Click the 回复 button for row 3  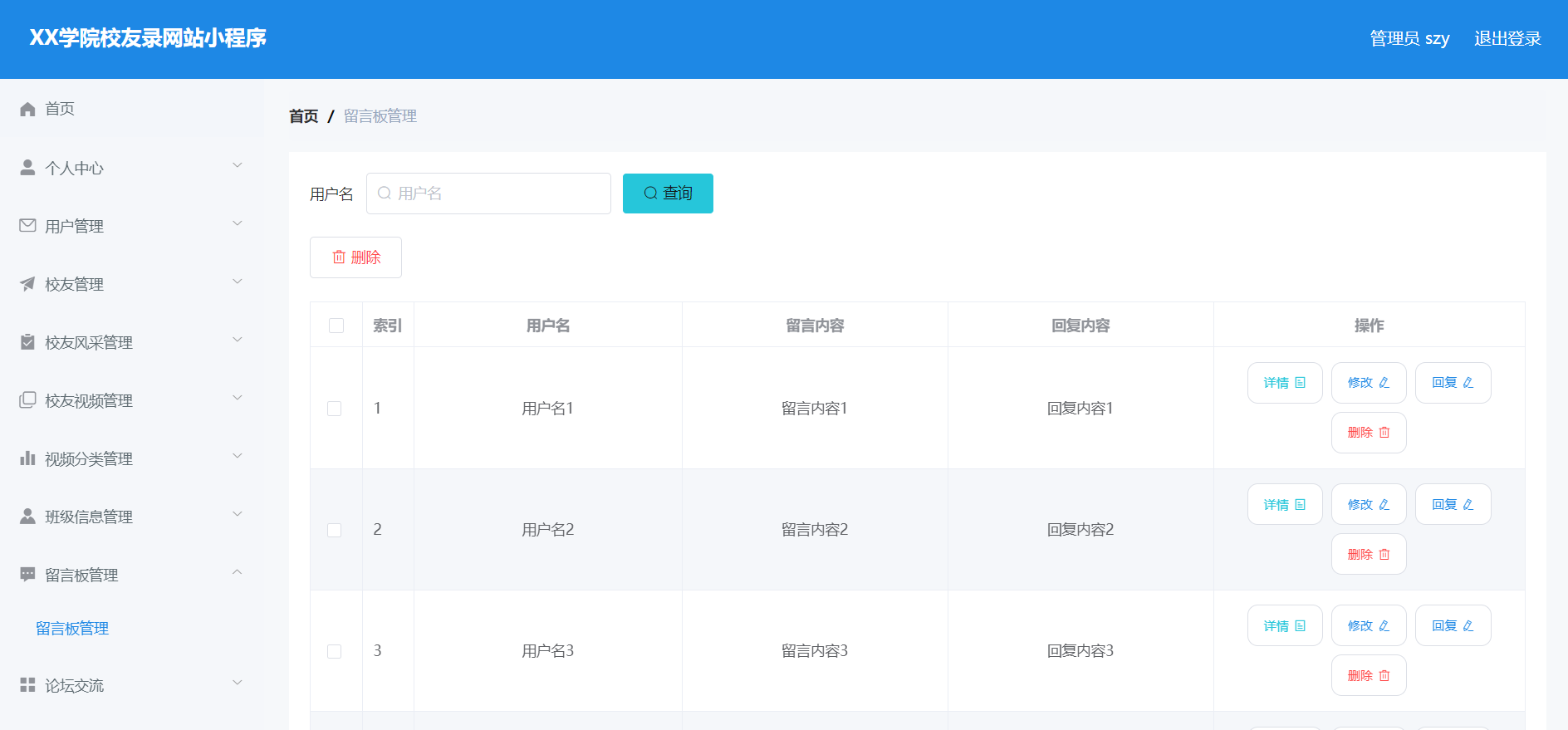pyautogui.click(x=1453, y=626)
